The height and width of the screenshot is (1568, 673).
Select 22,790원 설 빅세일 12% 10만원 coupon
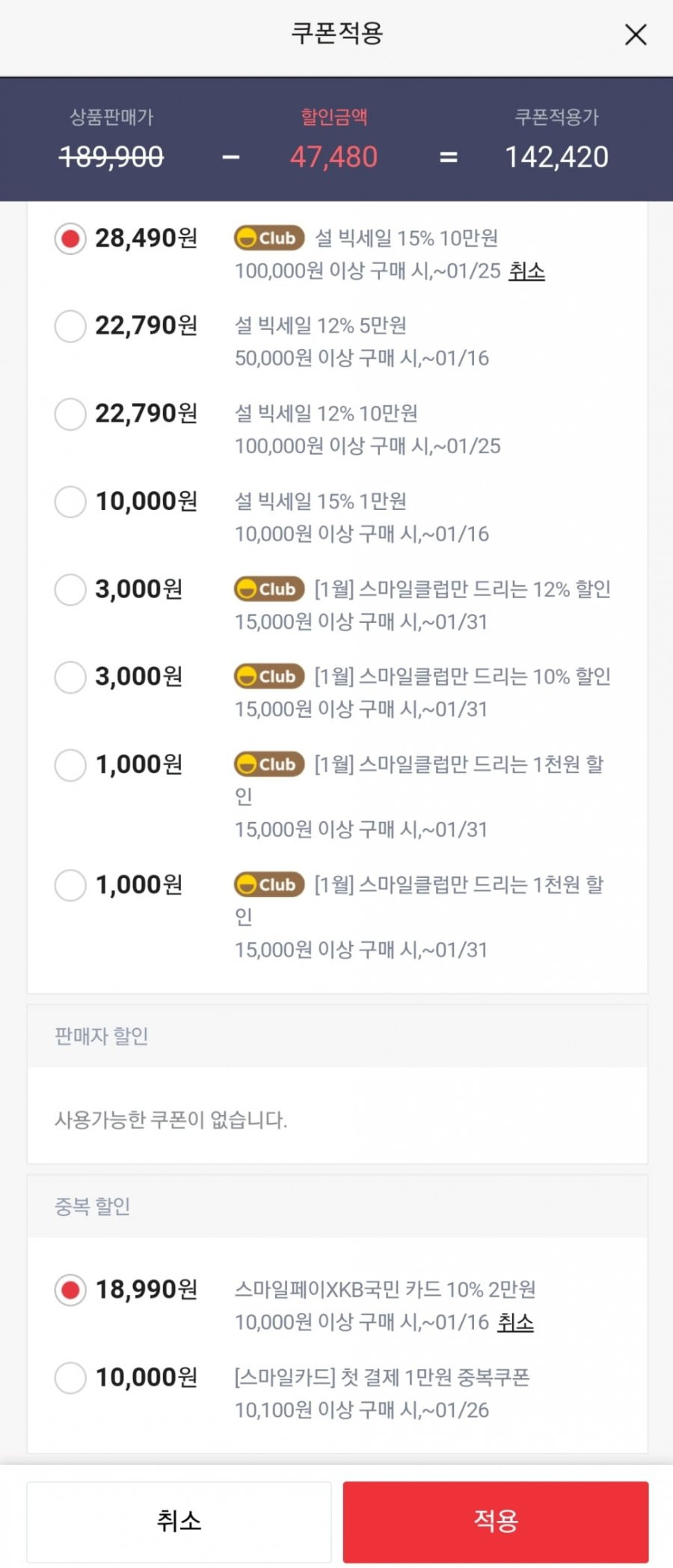tap(70, 414)
